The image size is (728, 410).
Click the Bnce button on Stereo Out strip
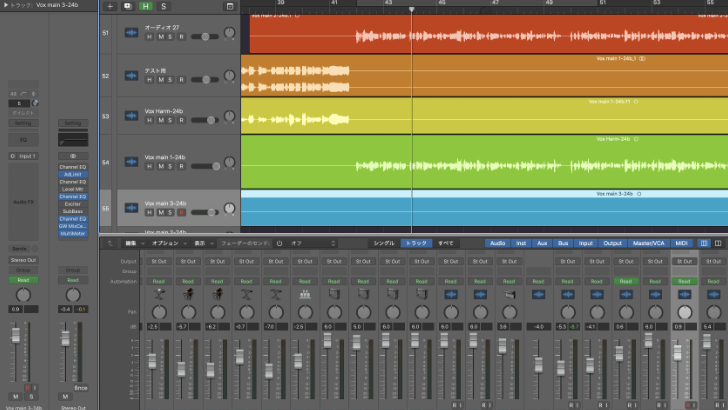pyautogui.click(x=81, y=388)
